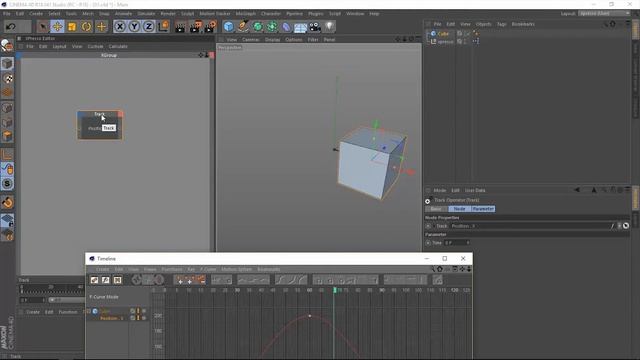Add a Cube primitive object

tap(229, 27)
